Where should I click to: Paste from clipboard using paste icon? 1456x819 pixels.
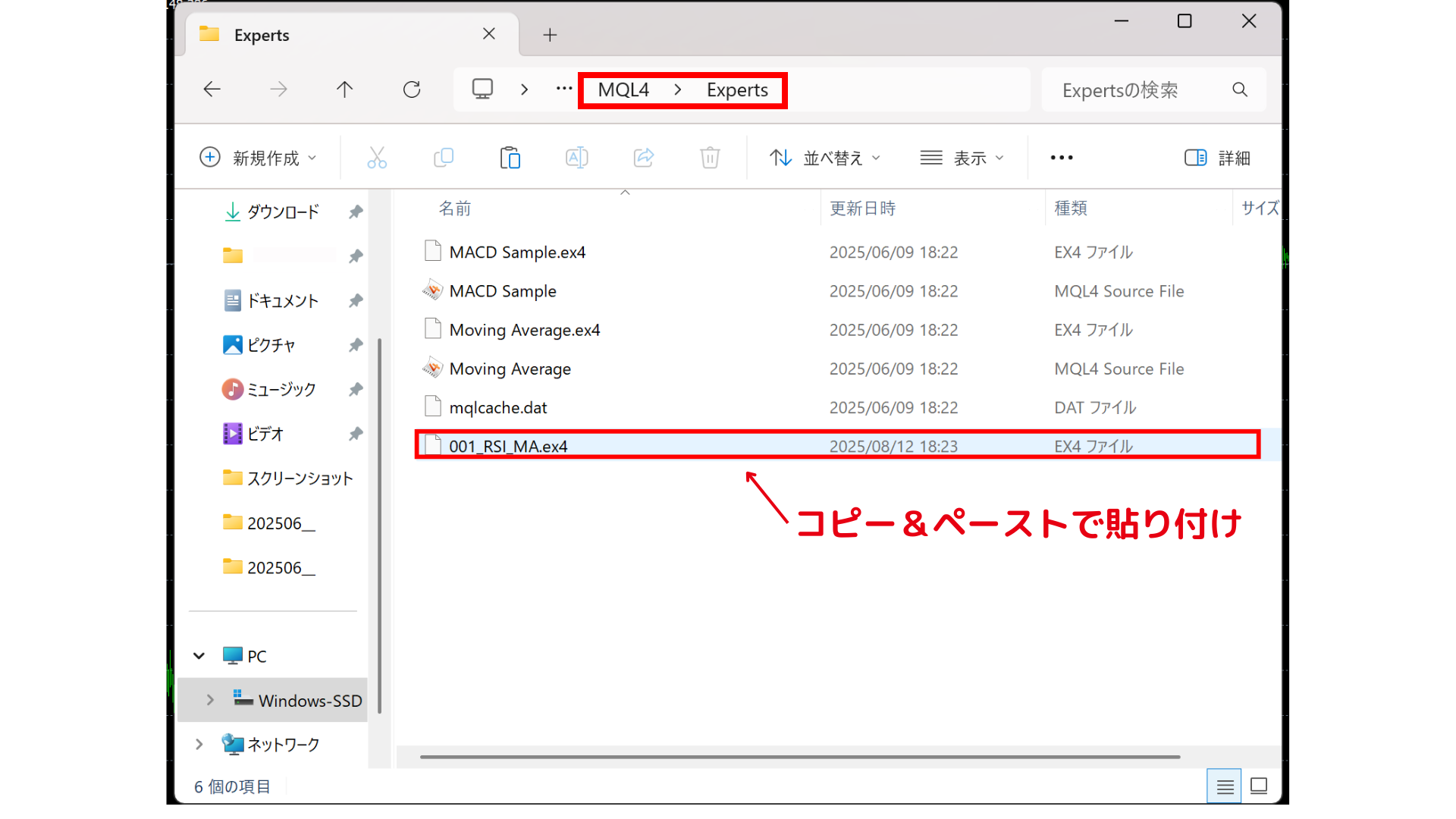pyautogui.click(x=510, y=158)
